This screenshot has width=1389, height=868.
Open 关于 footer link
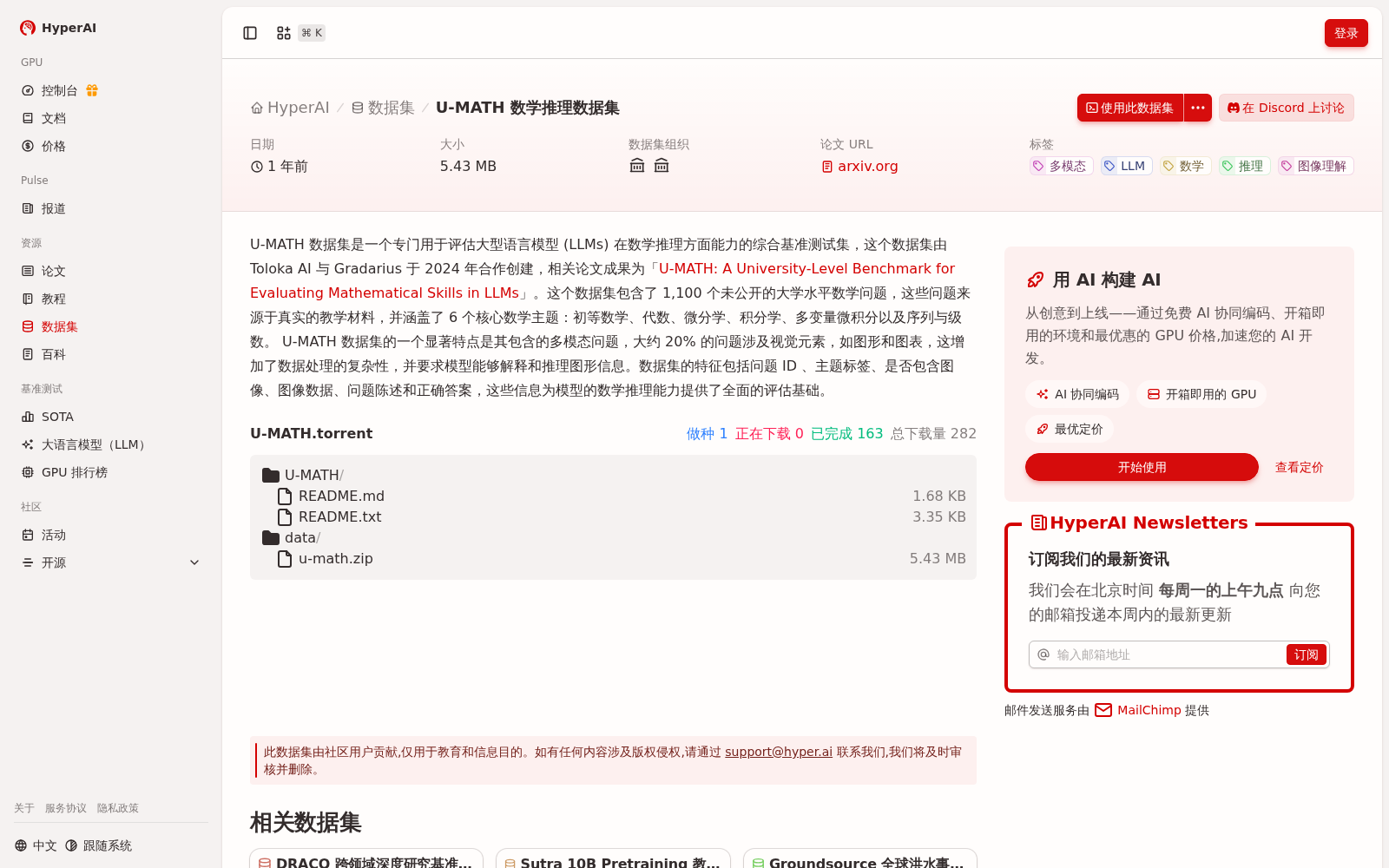(24, 808)
